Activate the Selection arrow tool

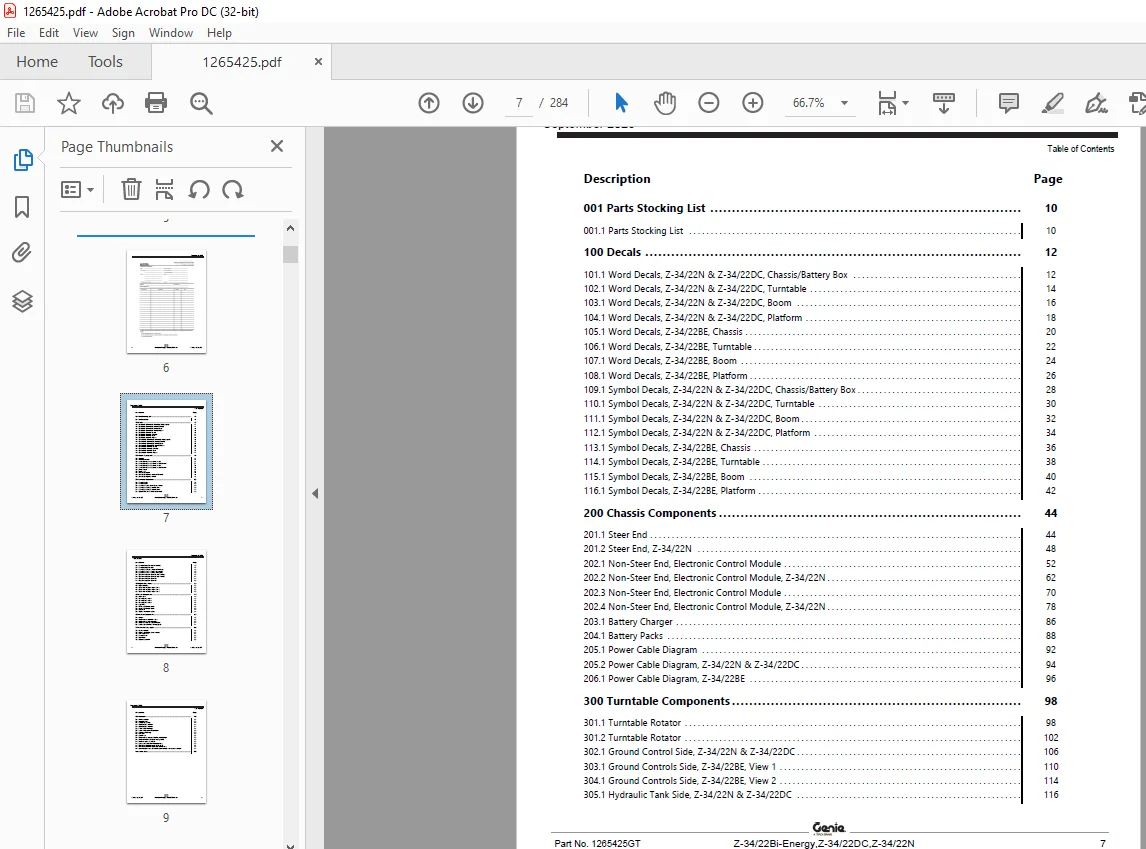coord(621,103)
